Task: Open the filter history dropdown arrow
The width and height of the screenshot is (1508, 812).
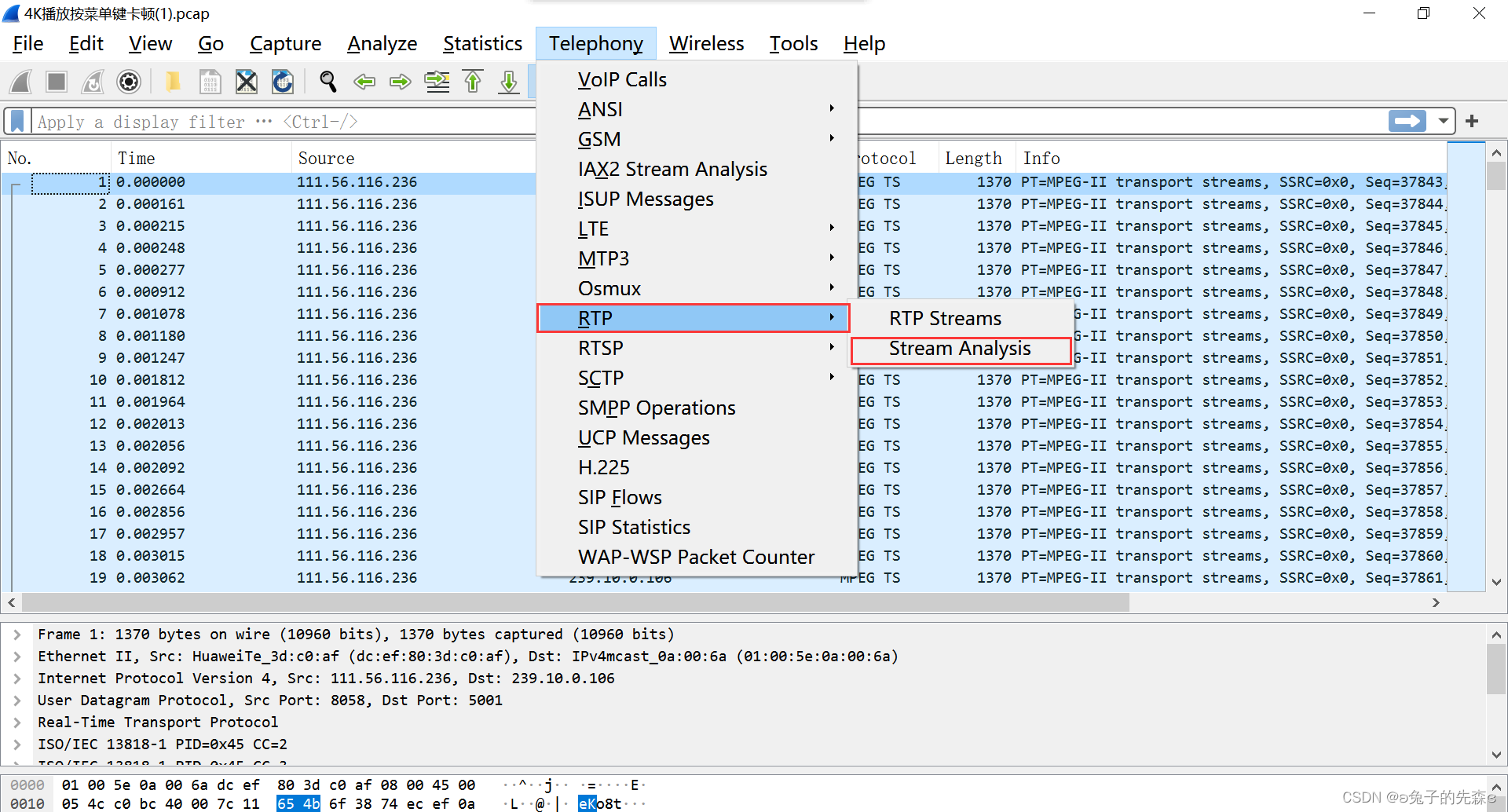Action: pyautogui.click(x=1443, y=121)
